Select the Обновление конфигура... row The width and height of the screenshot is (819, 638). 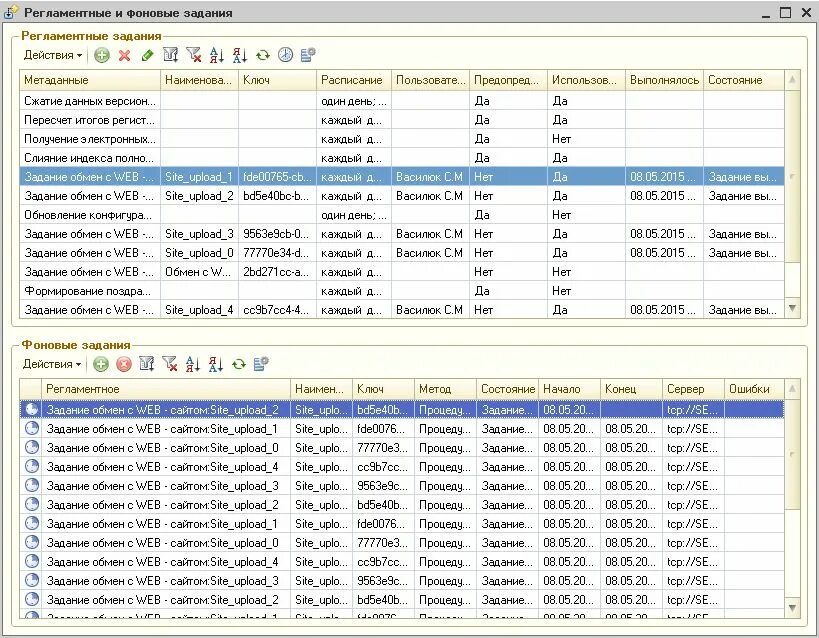[402, 215]
